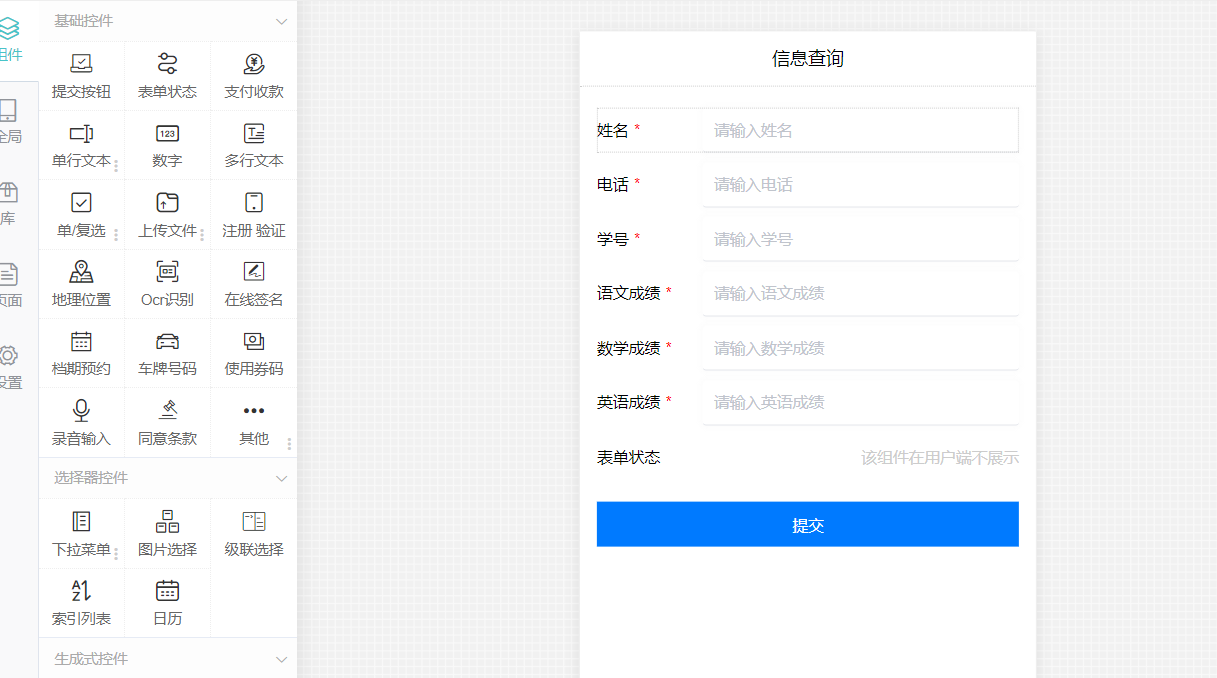Select the 同意条款 agreement component
This screenshot has height=678, width=1217.
pos(167,422)
